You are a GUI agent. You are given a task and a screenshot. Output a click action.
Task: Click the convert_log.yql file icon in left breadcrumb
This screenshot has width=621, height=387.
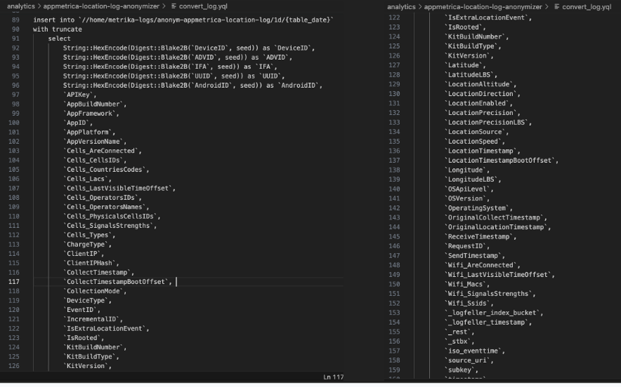(x=174, y=6)
